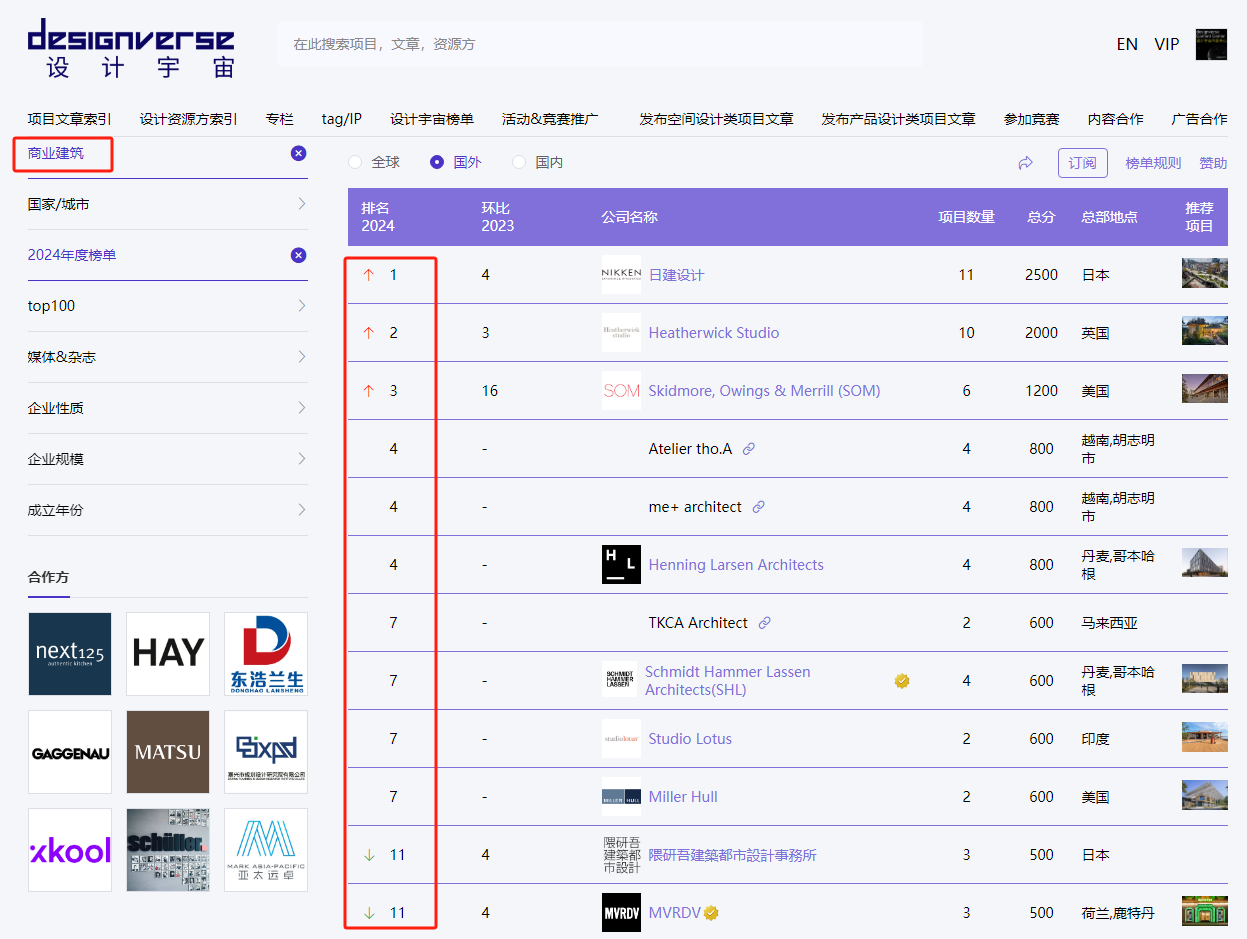Open the 参加竞赛 nav item

1032,119
